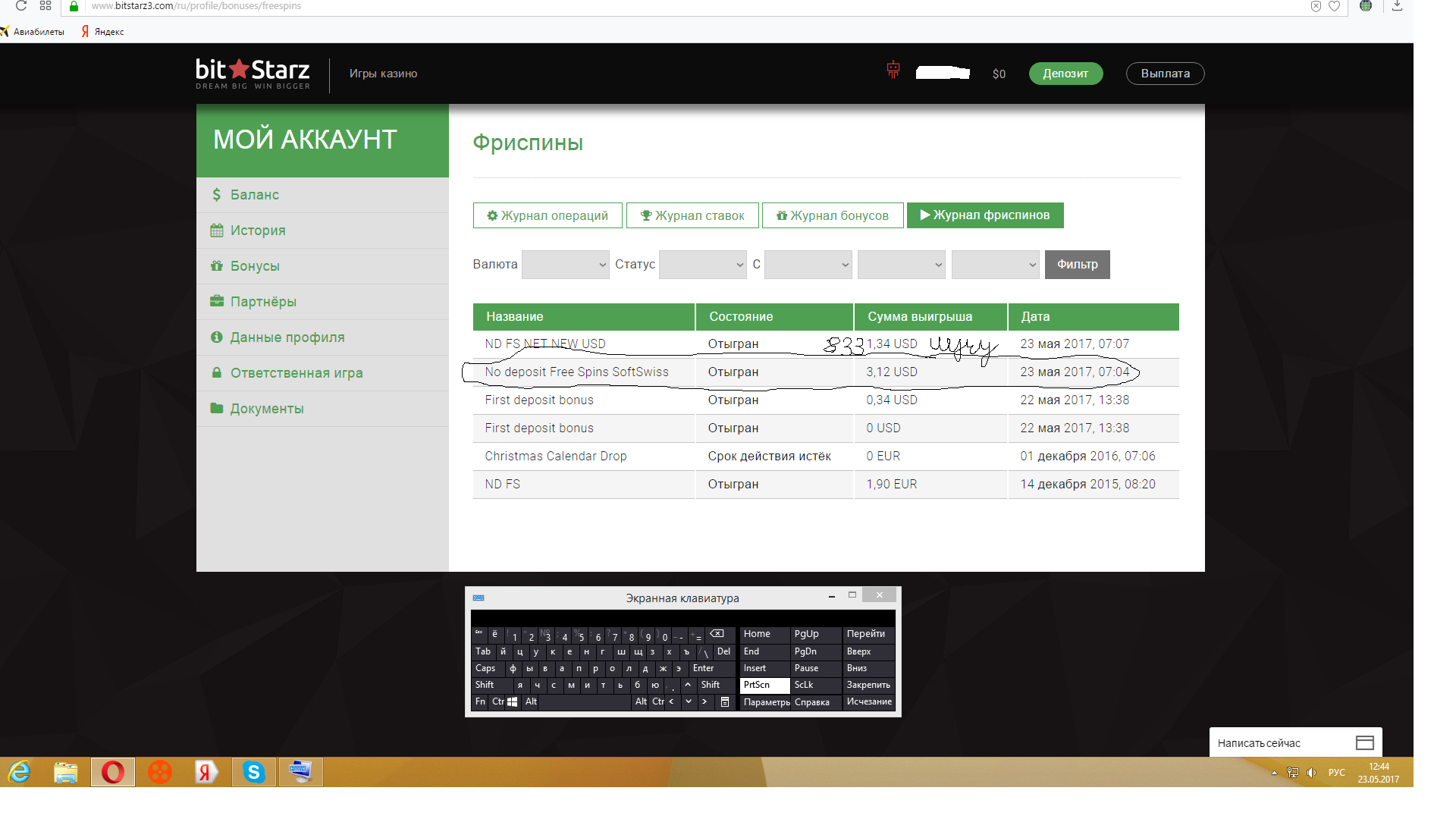Image resolution: width=1456 pixels, height=819 pixels.
Task: Switch to Журнал бонусов tab
Action: tap(832, 215)
